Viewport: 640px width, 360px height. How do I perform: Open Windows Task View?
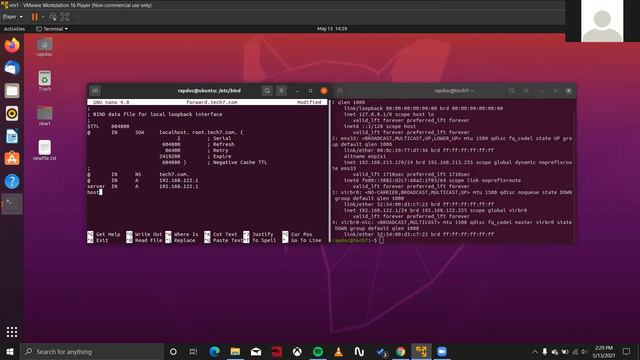click(x=193, y=351)
